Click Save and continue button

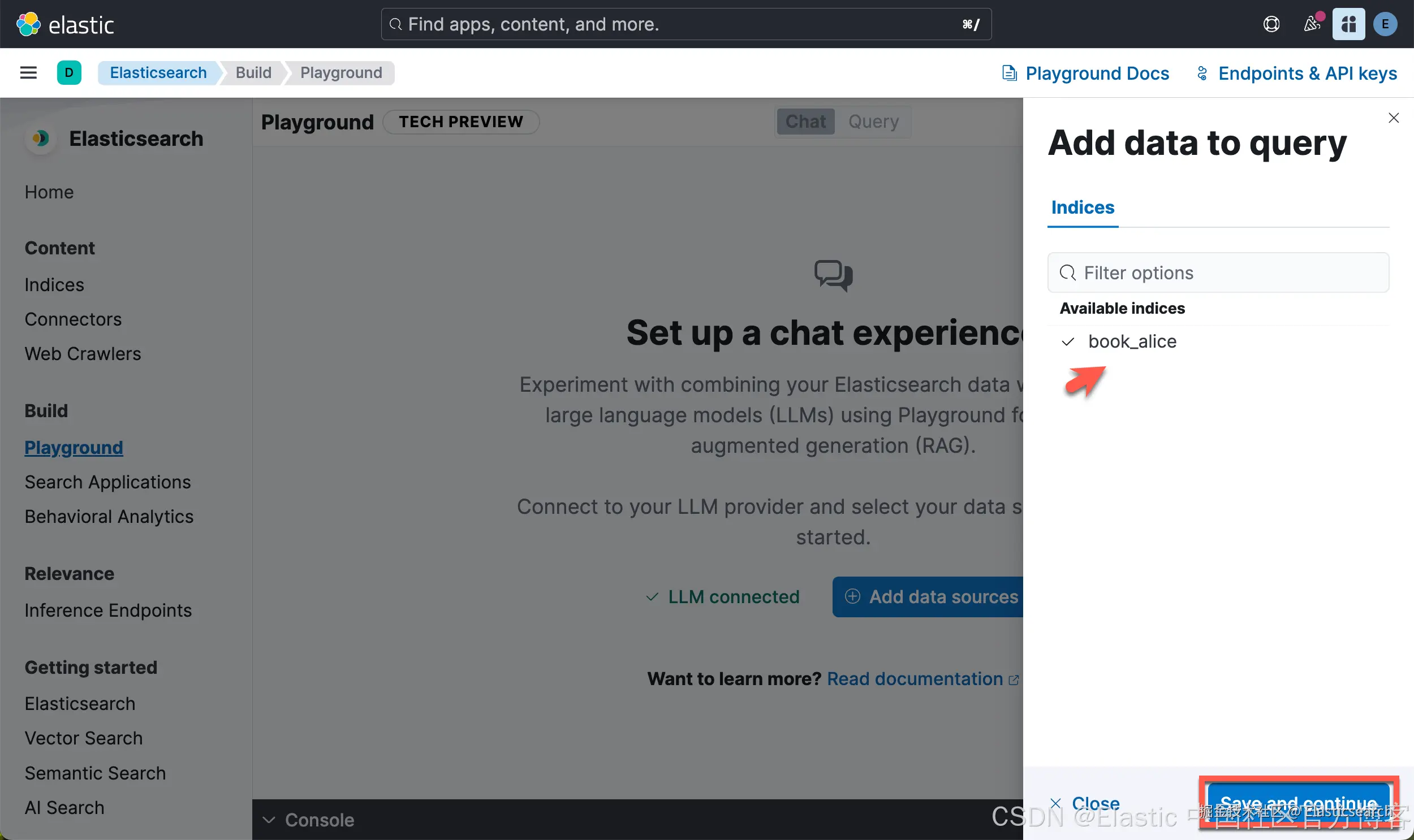click(1299, 803)
